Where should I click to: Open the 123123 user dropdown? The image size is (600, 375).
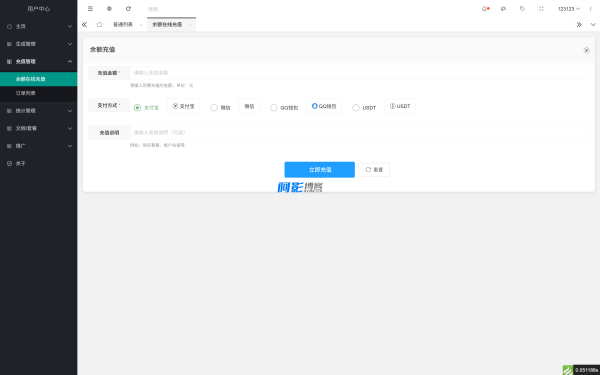(x=569, y=9)
